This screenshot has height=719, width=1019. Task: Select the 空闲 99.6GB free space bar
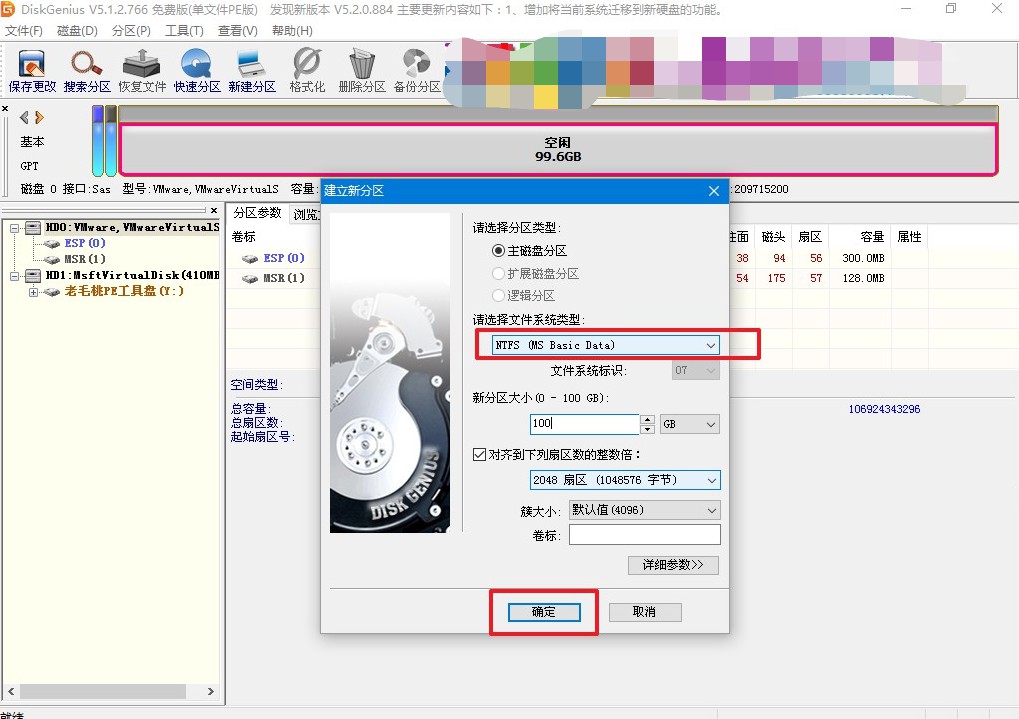[x=558, y=150]
